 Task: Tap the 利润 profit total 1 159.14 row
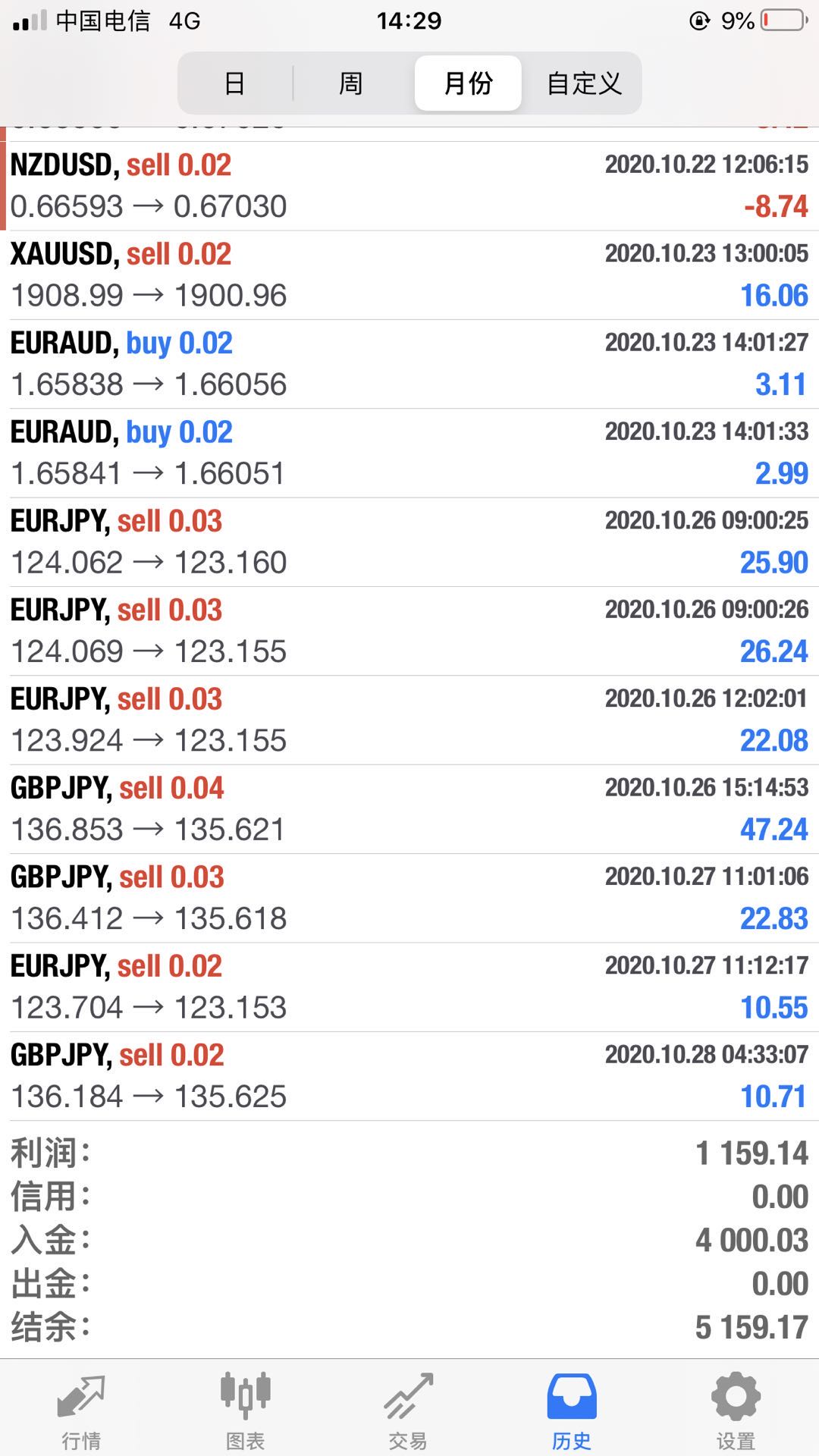pos(409,1153)
